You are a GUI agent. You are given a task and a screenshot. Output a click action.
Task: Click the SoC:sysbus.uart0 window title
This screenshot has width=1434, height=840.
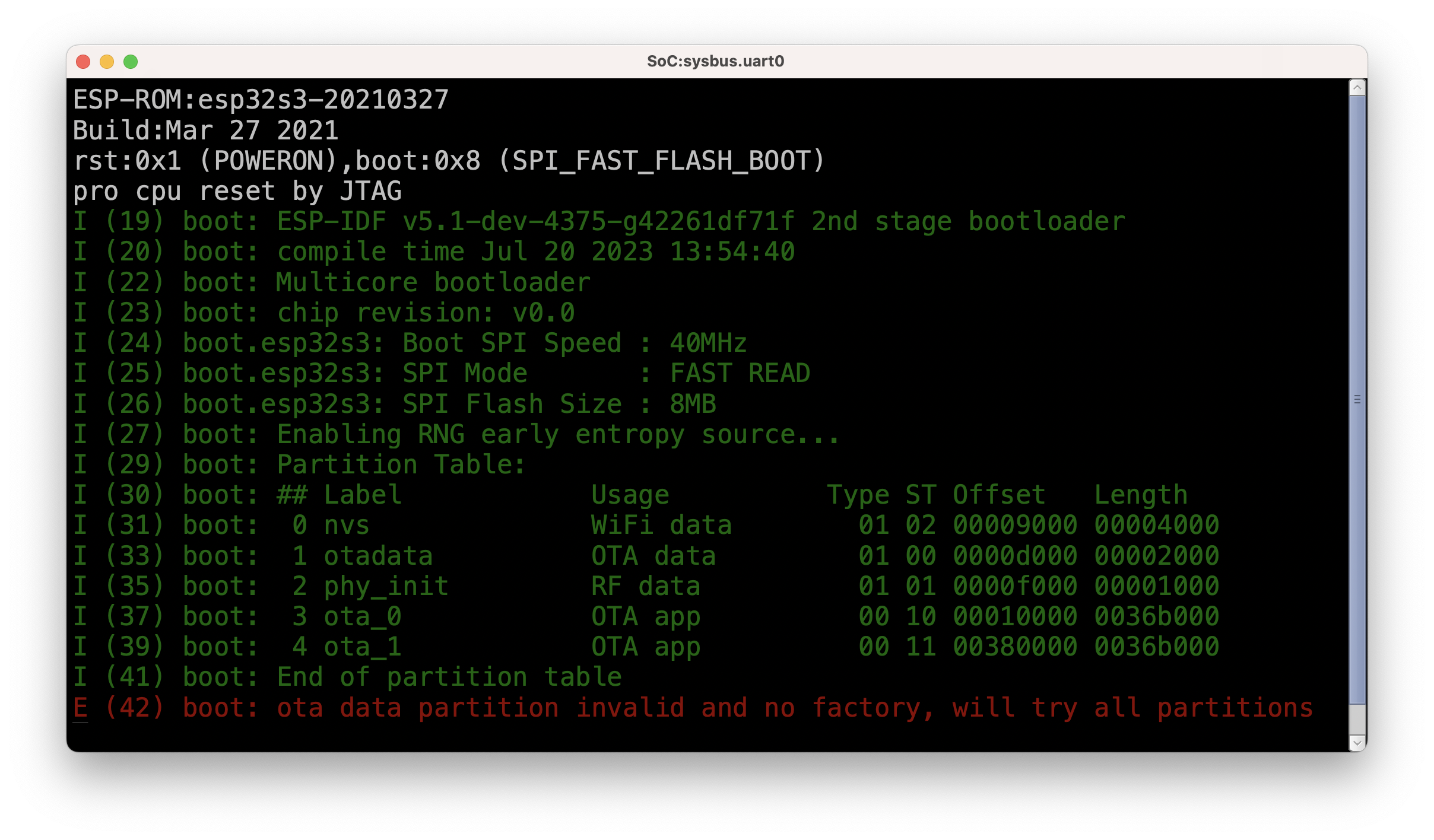[x=715, y=62]
